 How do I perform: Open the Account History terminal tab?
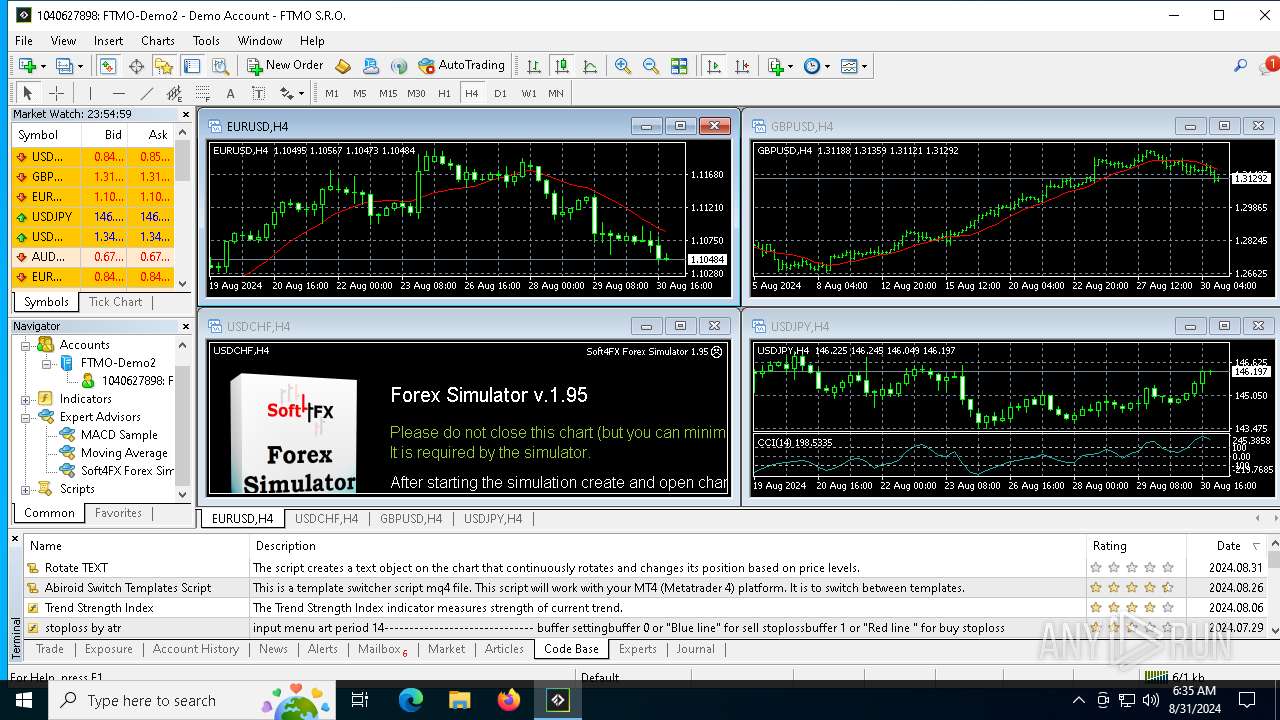click(196, 649)
